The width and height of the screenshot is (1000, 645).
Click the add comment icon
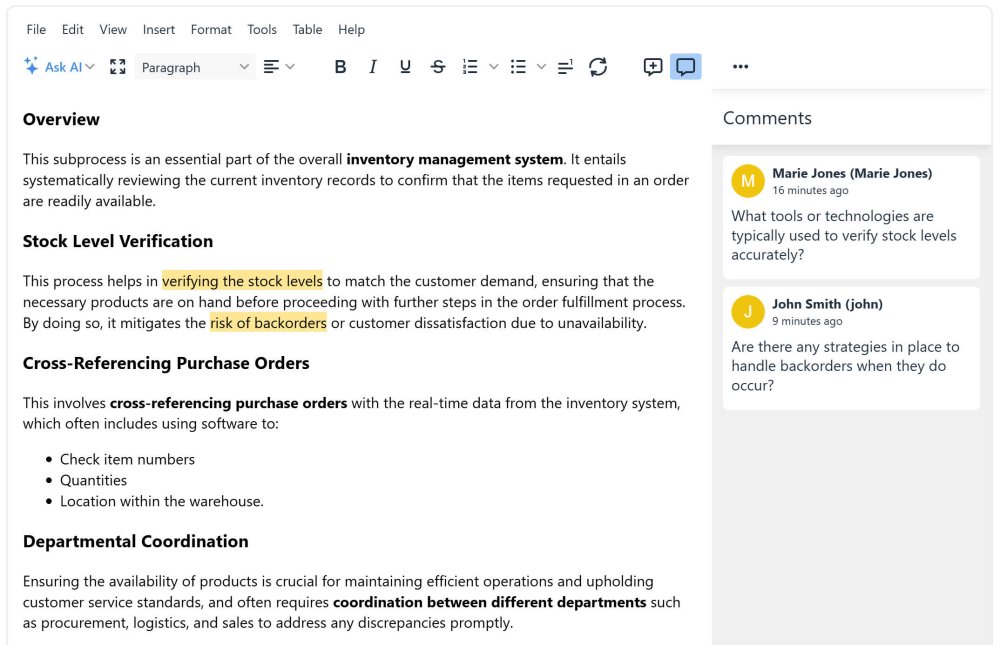652,67
